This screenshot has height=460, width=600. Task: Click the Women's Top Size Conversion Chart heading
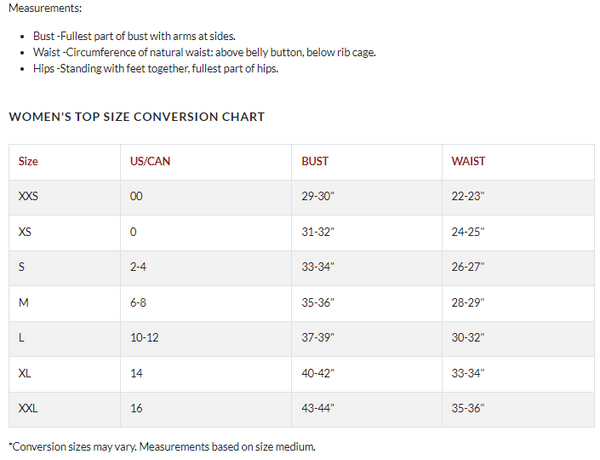137,117
